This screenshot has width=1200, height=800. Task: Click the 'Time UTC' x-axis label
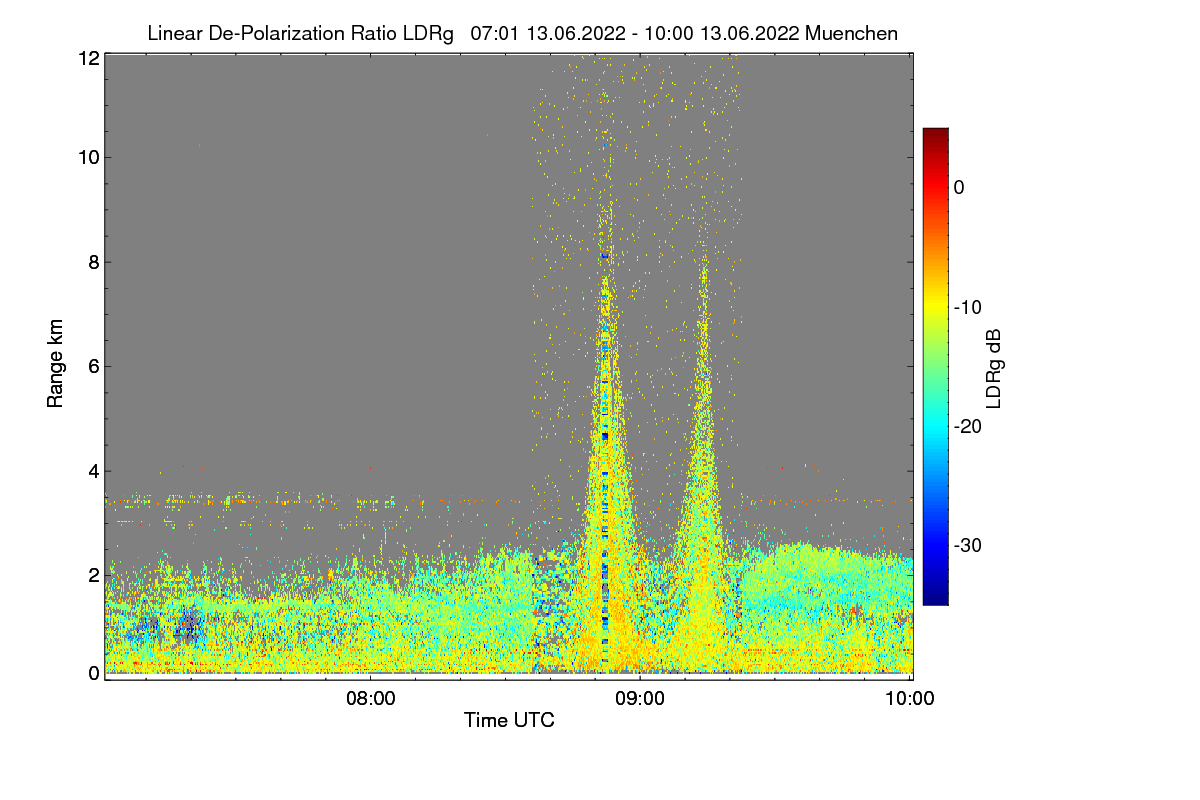point(509,720)
